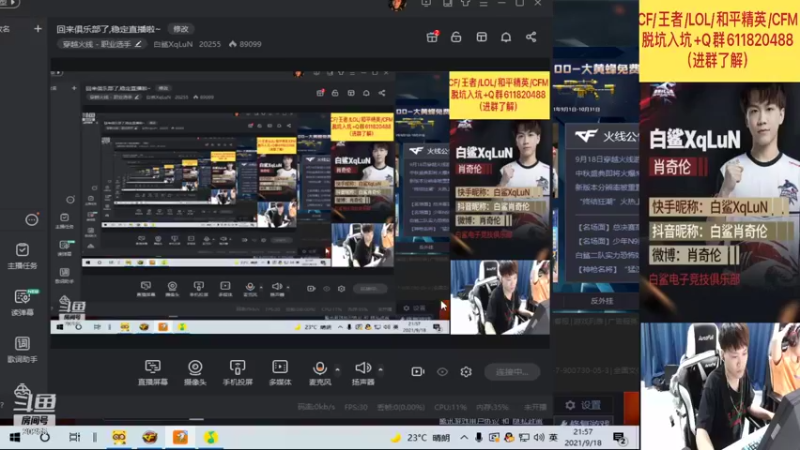Open the gift box icon with badge
The image size is (800, 450).
coord(432,37)
